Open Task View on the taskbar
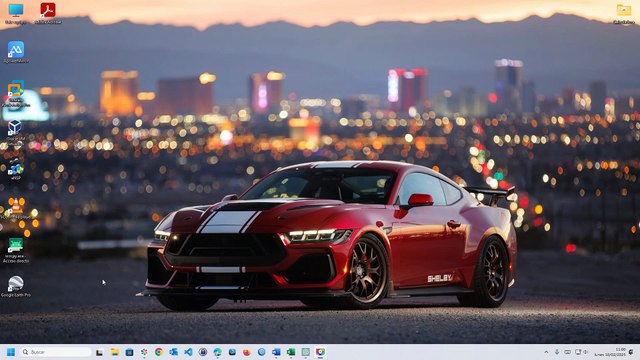 coord(99,352)
